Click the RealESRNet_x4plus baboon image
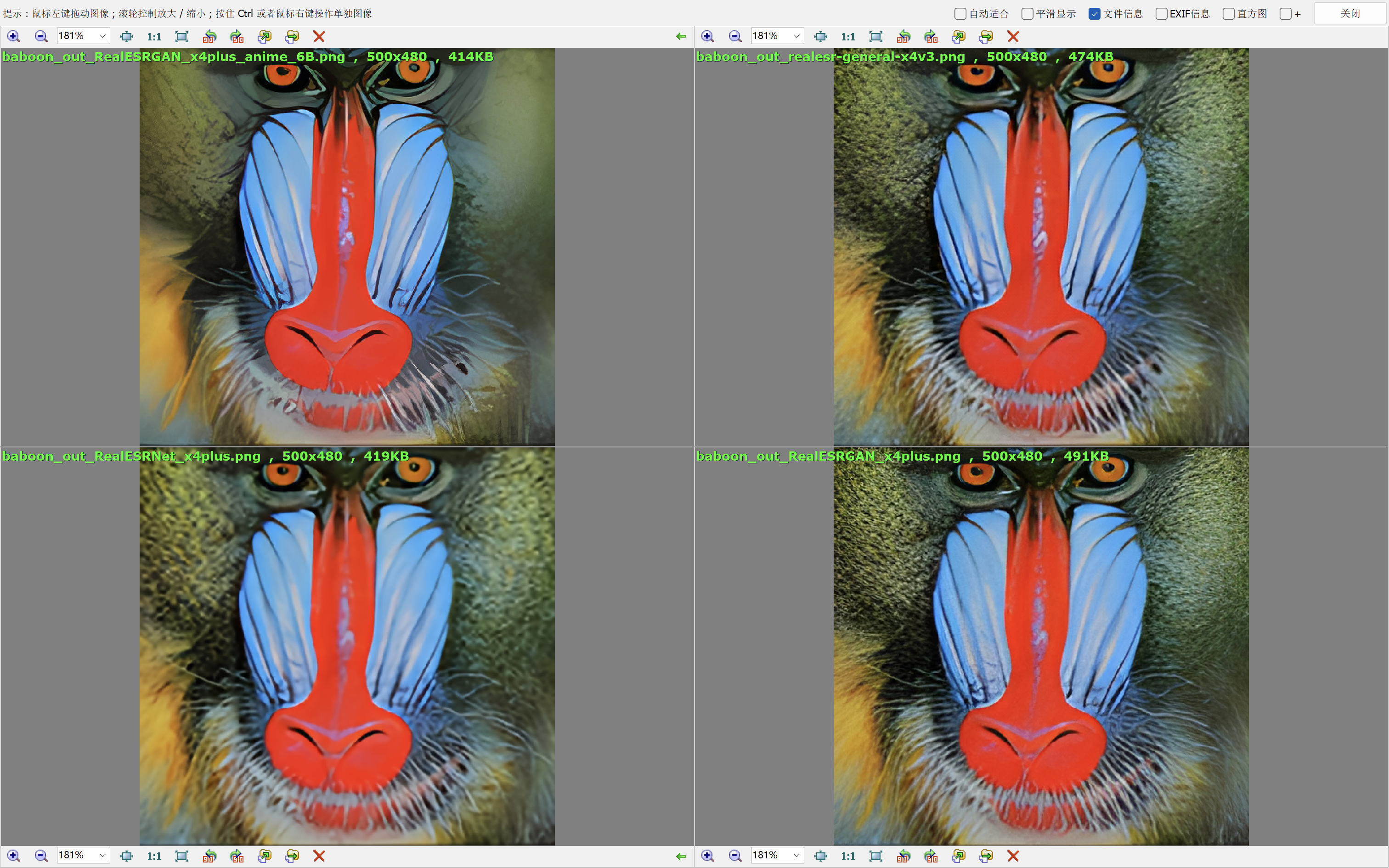Image resolution: width=1389 pixels, height=868 pixels. point(347,646)
